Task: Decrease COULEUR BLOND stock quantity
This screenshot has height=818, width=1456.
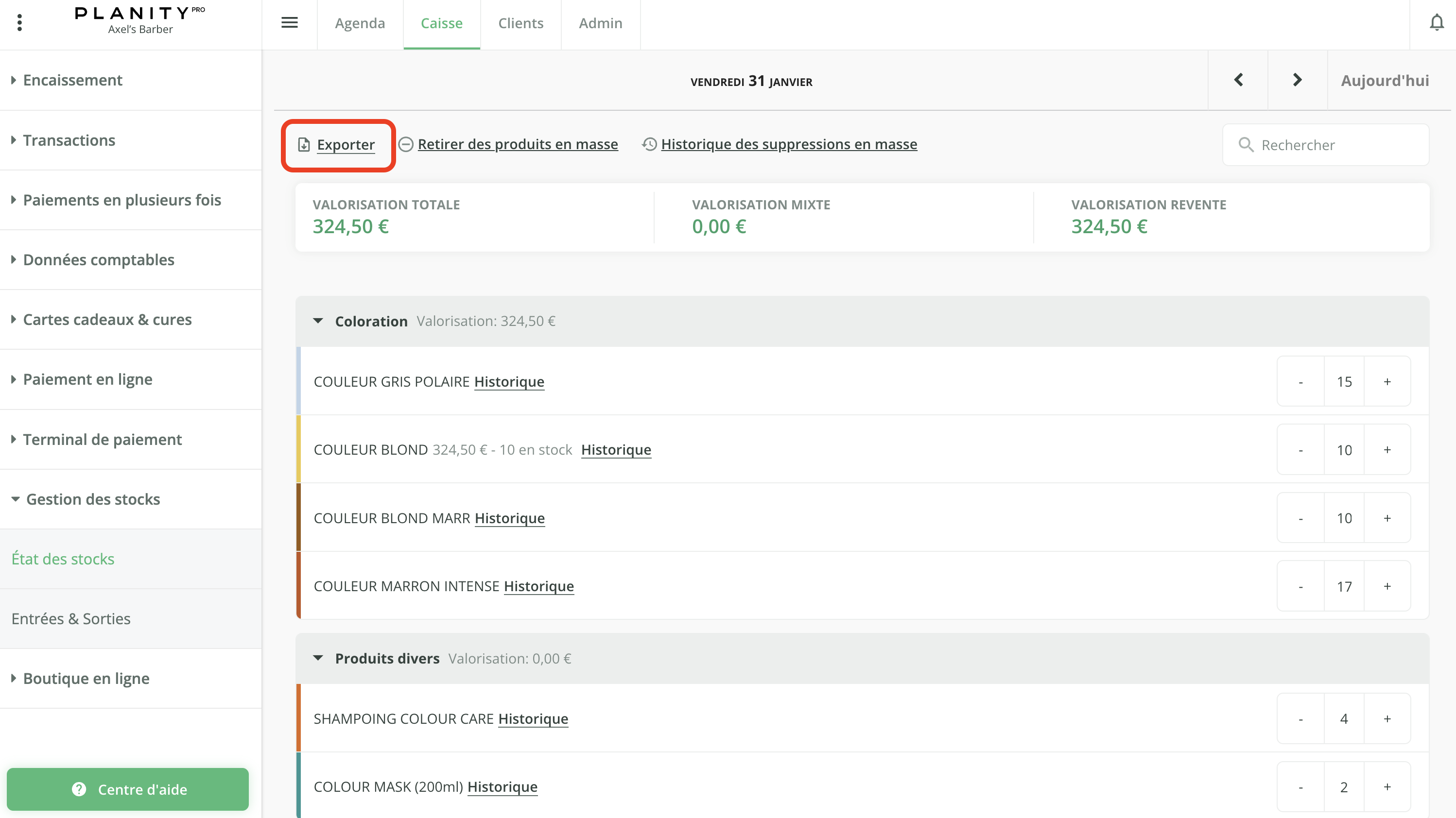Action: tap(1300, 450)
